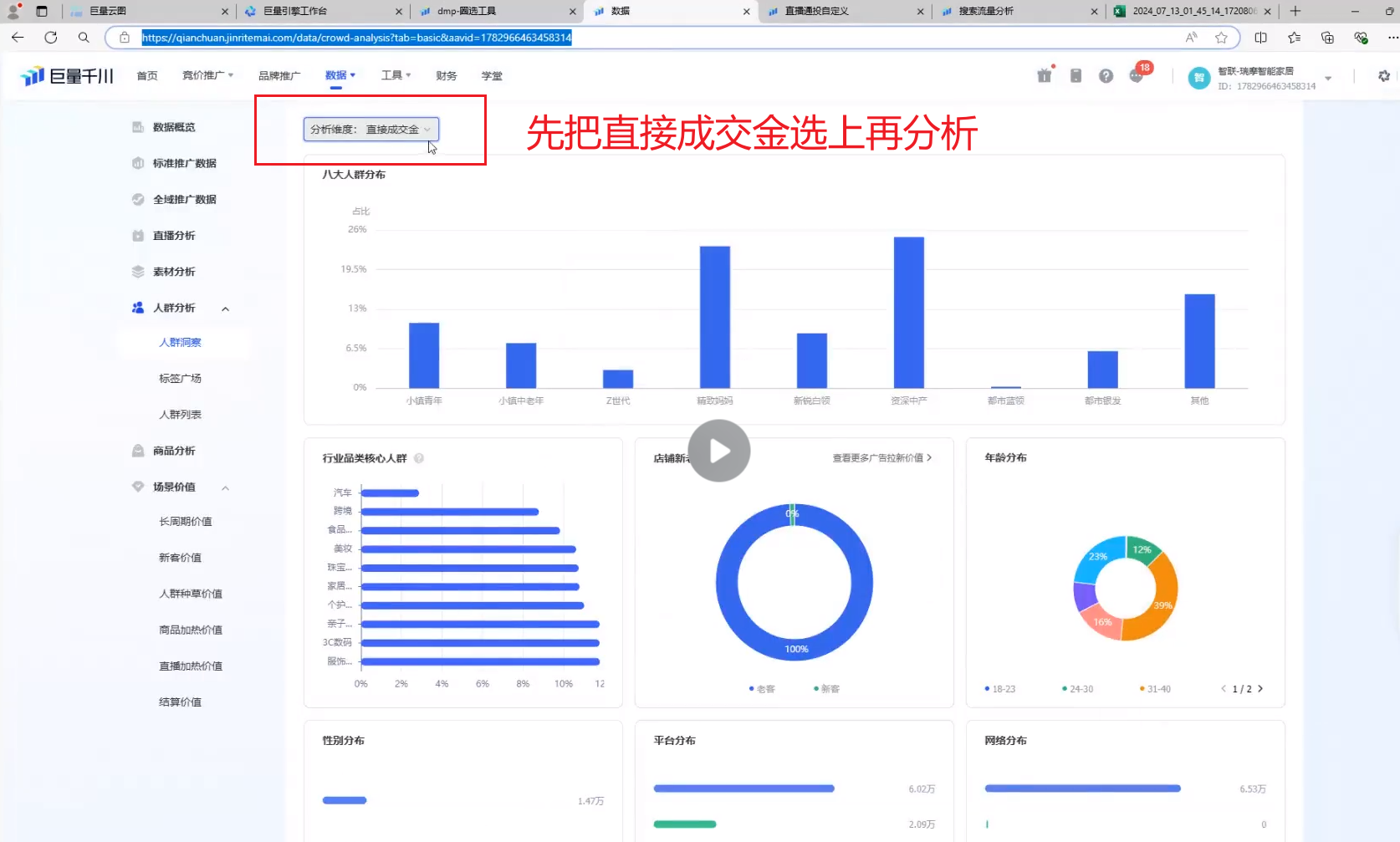Expand account dropdown for 智联-瑞摩智能家居
1400x842 pixels.
coord(1328,78)
